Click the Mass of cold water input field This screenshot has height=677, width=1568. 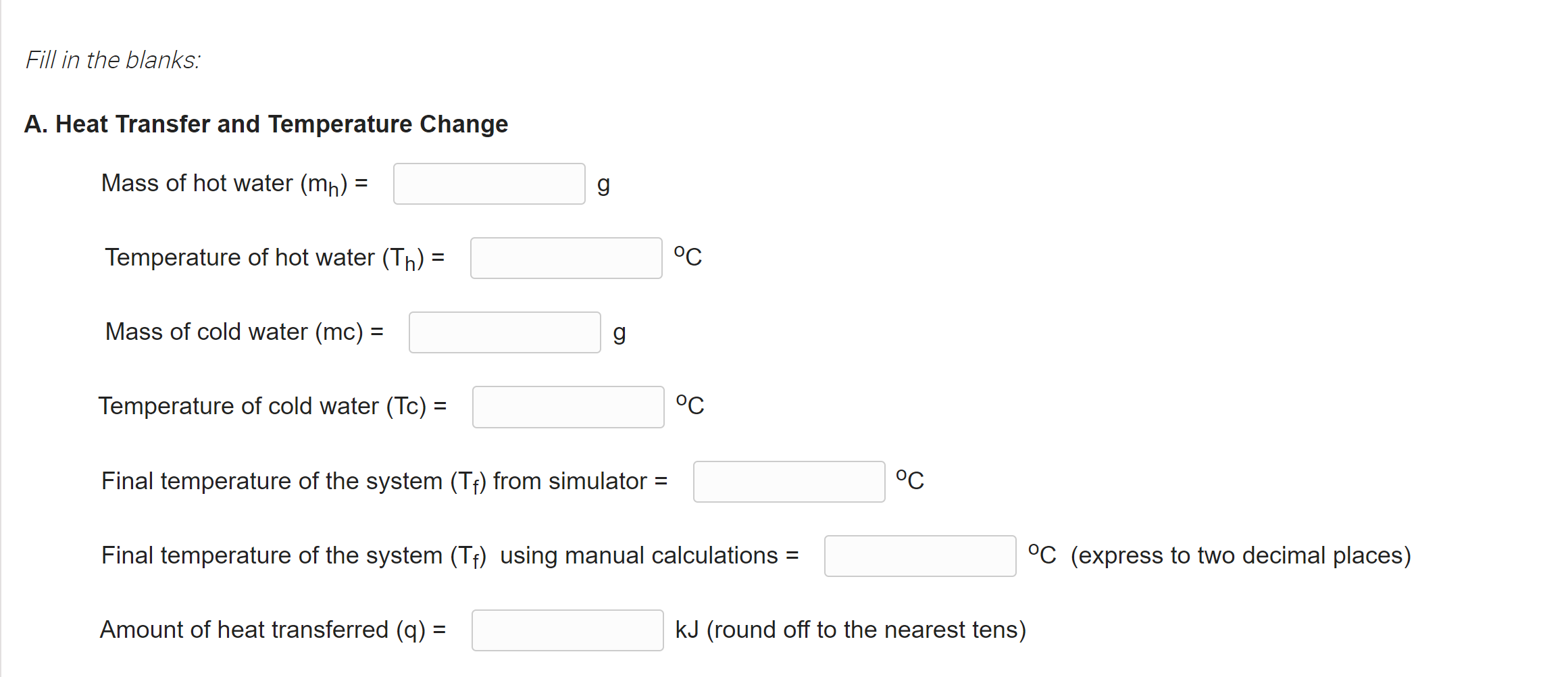tap(504, 332)
